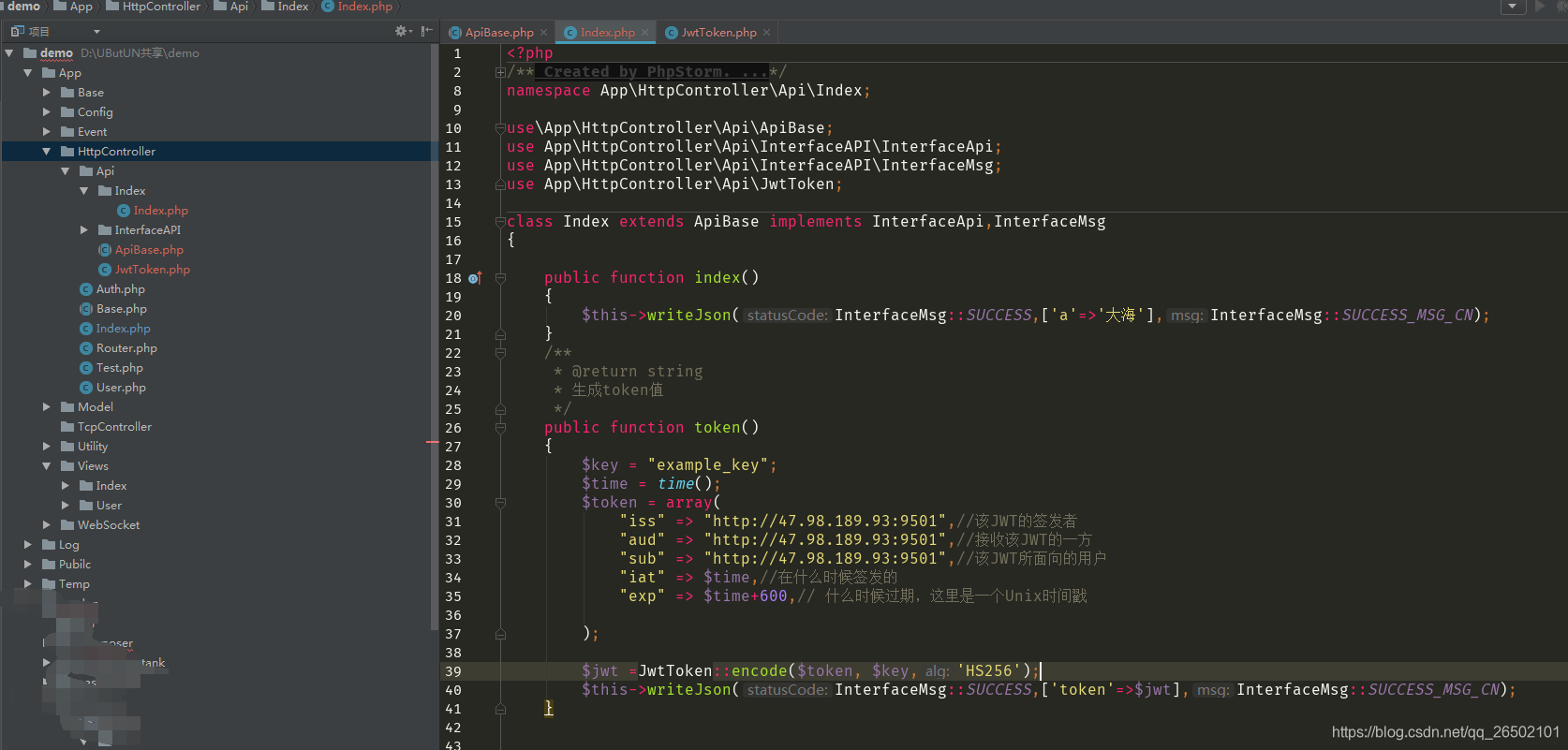This screenshot has height=750, width=1568.
Task: Click Router.php class icon in the tree
Action: click(86, 348)
